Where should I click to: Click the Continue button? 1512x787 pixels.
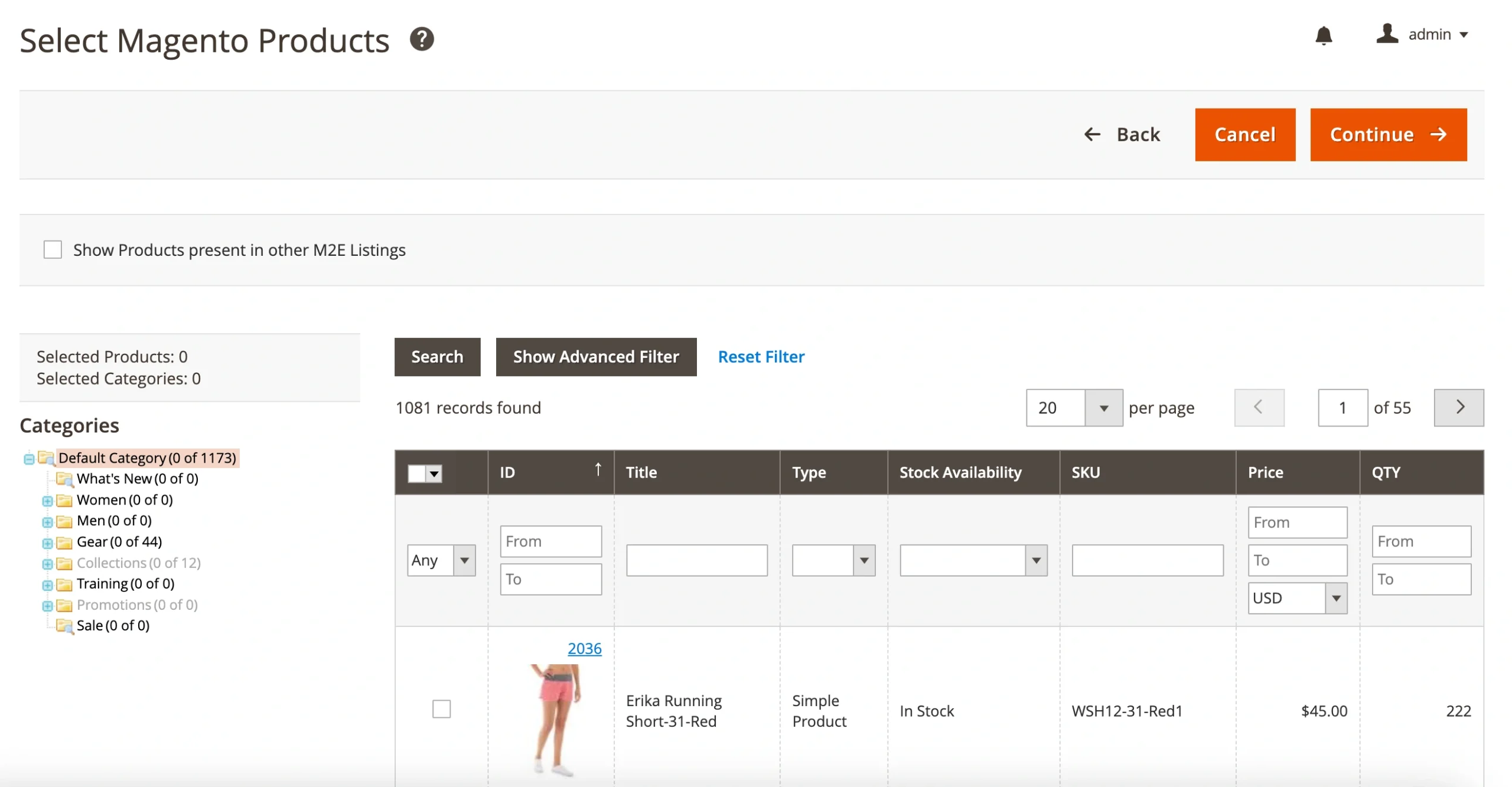pos(1387,135)
